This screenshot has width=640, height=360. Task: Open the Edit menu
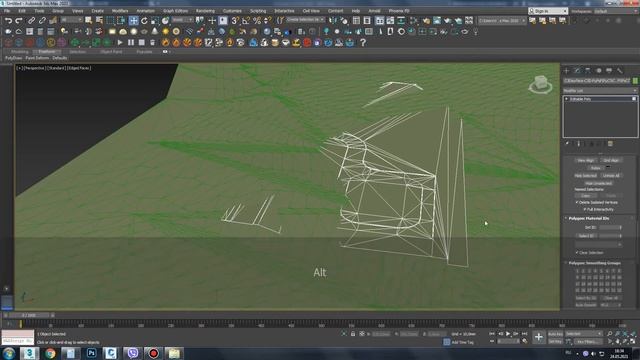(x=22, y=11)
